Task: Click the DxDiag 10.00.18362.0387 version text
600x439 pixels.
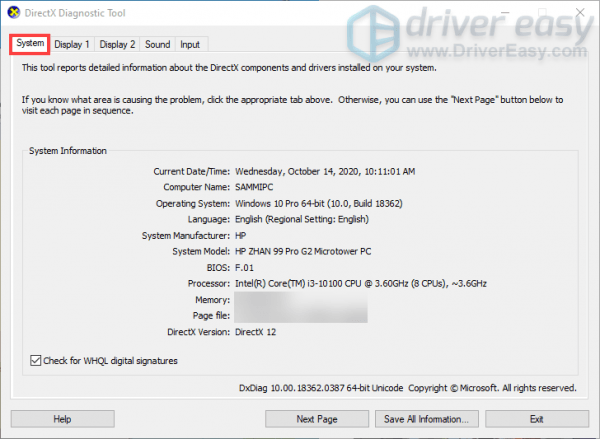Action: coord(321,388)
